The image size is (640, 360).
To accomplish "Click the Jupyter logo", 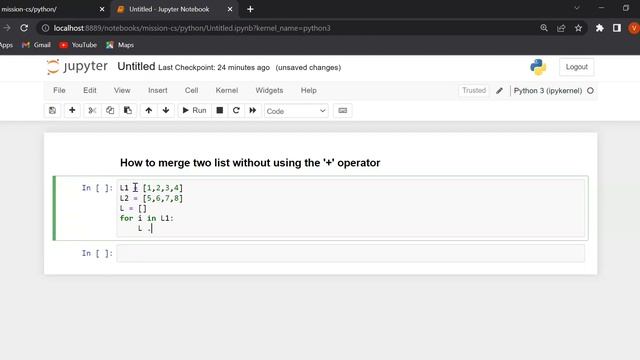I will point(77,67).
